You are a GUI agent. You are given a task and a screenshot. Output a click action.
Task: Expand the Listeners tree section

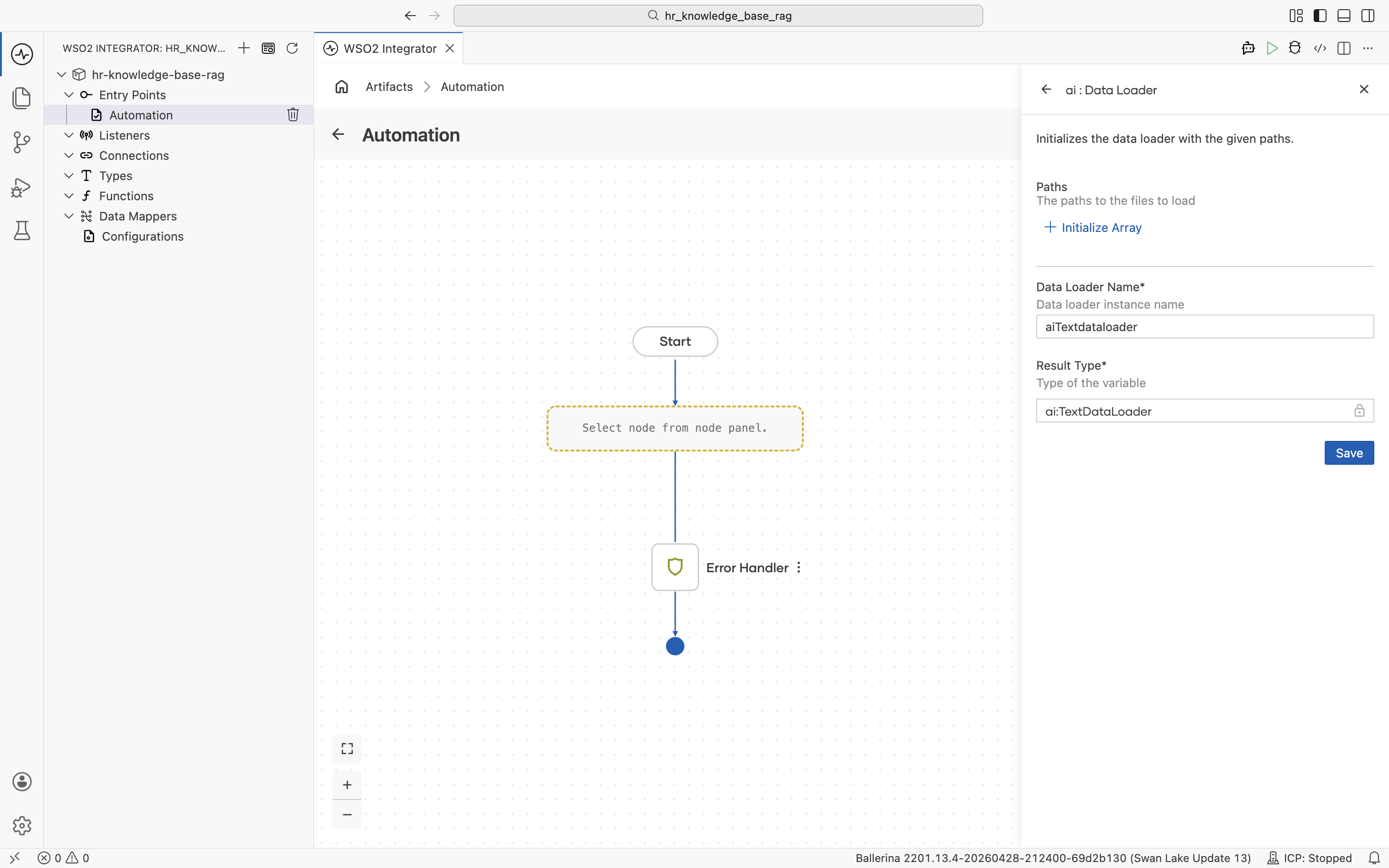(x=69, y=135)
